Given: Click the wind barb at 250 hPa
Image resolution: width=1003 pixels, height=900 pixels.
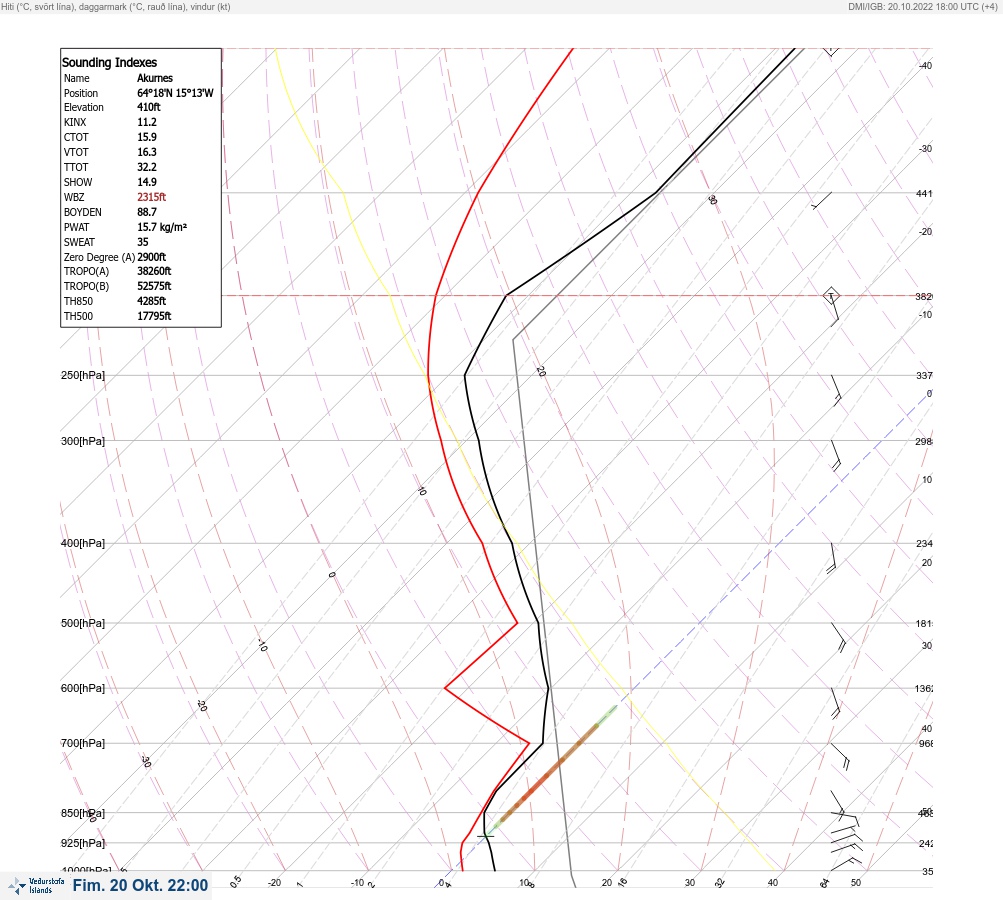Looking at the screenshot, I should pos(837,390).
